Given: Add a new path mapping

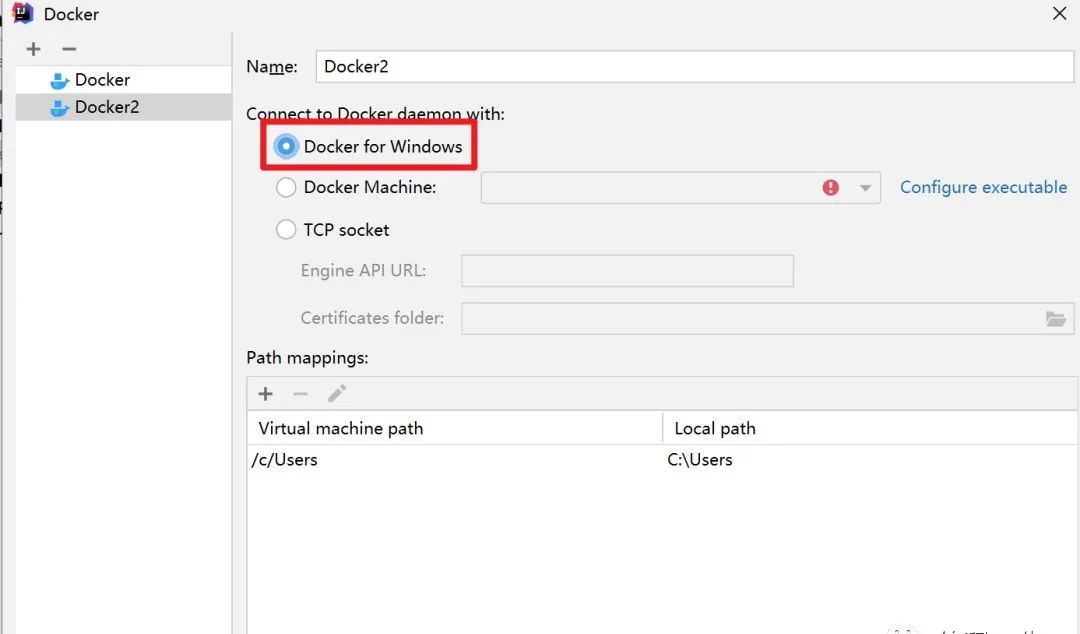Looking at the screenshot, I should coord(265,393).
